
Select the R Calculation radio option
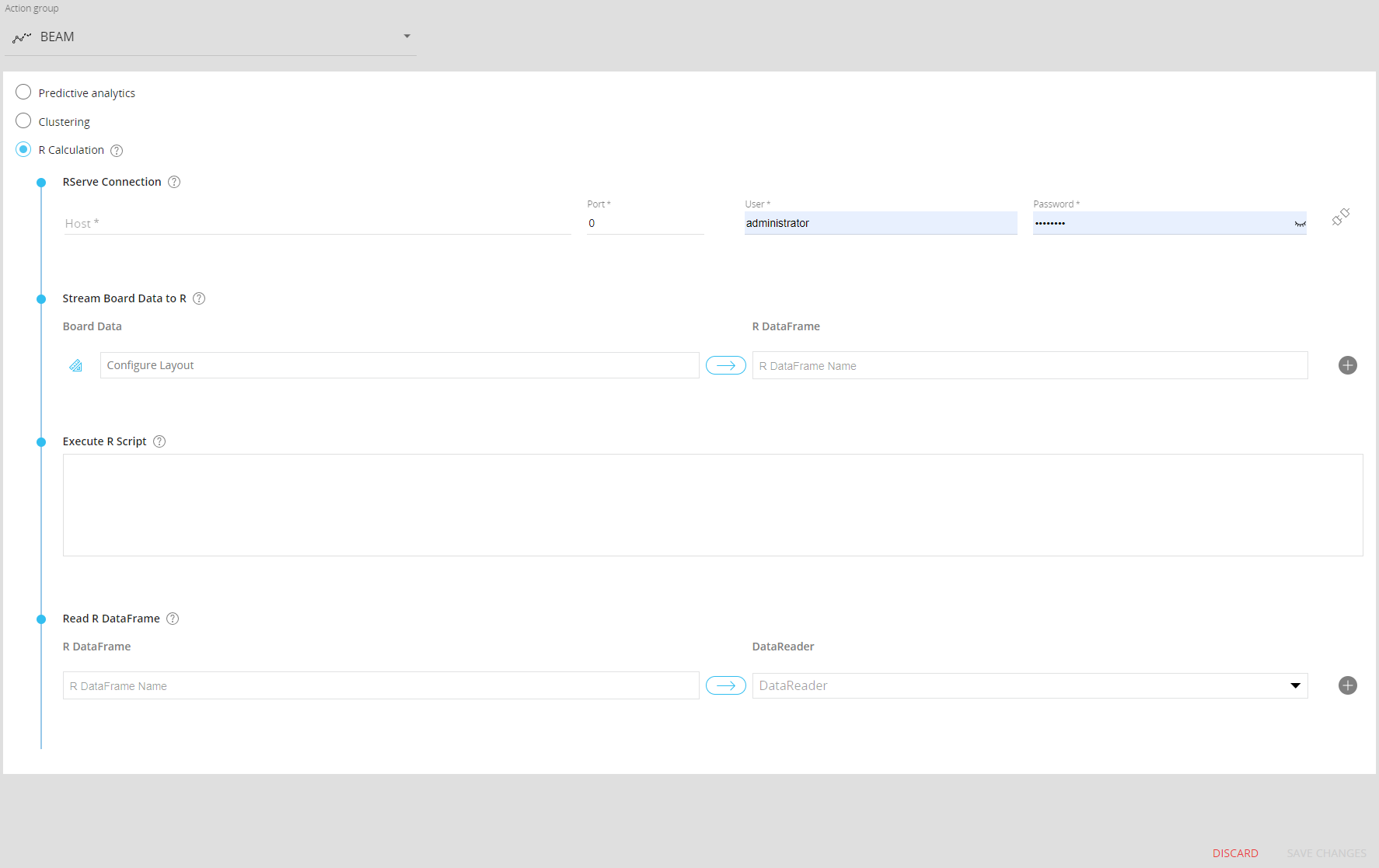point(23,149)
